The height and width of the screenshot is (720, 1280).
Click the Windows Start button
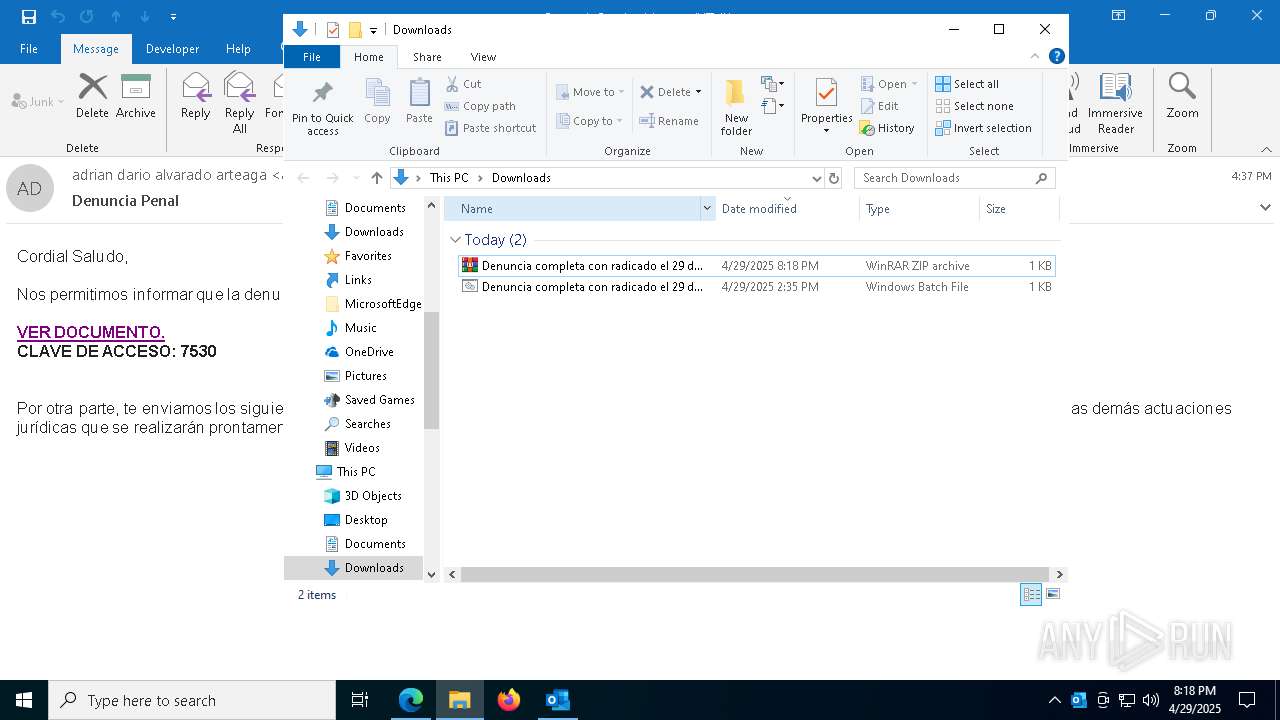coord(24,700)
